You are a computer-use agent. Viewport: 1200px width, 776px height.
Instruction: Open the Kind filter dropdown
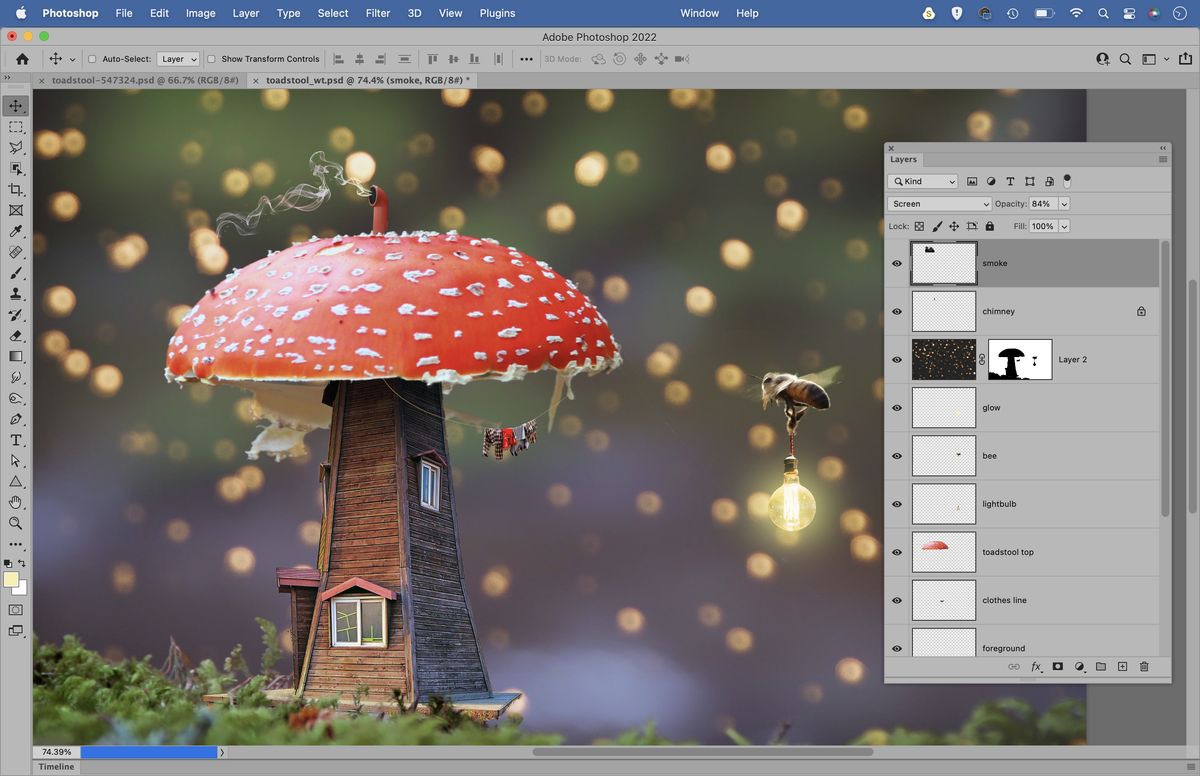(x=923, y=182)
